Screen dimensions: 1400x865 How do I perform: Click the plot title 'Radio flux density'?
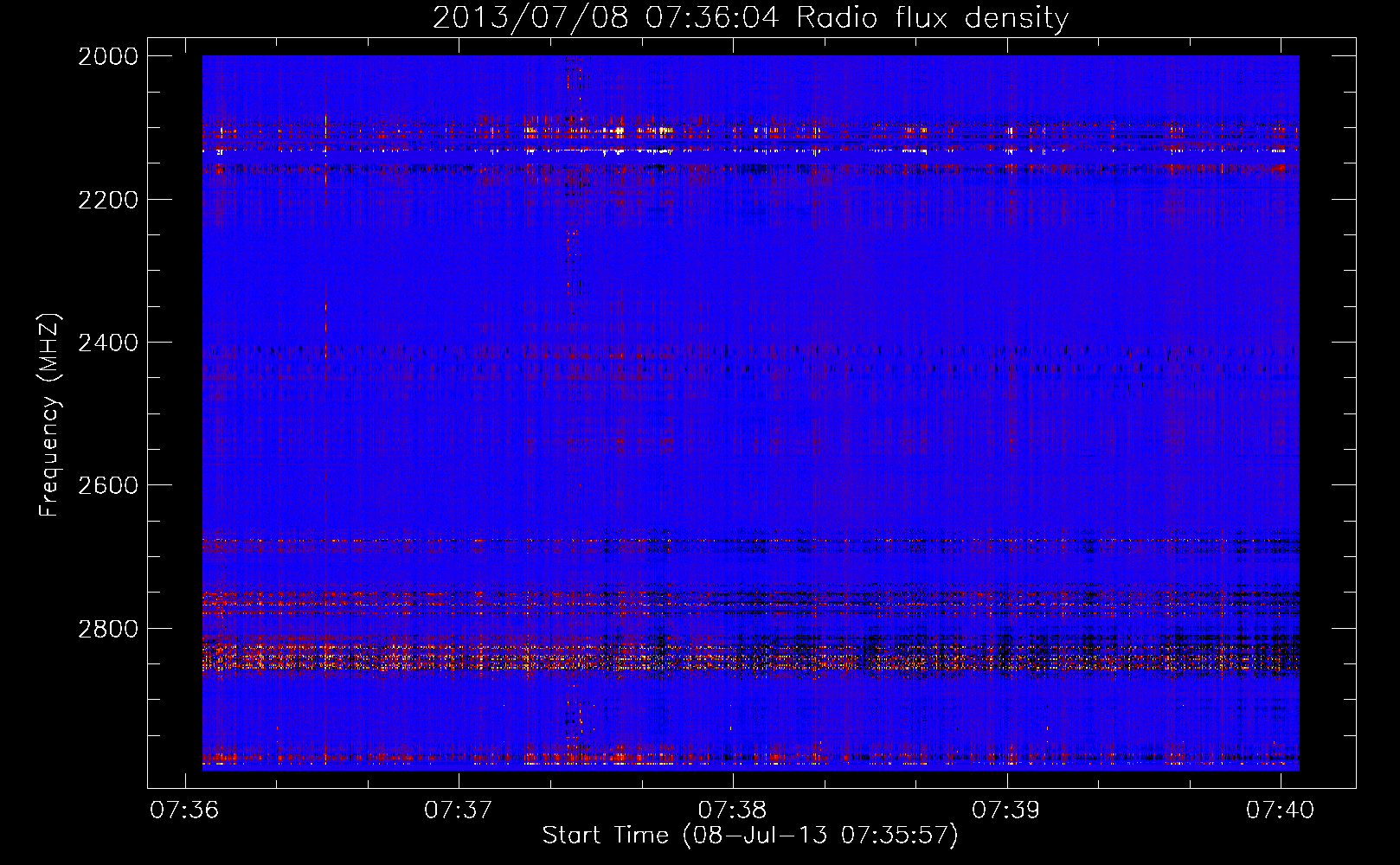click(932, 18)
